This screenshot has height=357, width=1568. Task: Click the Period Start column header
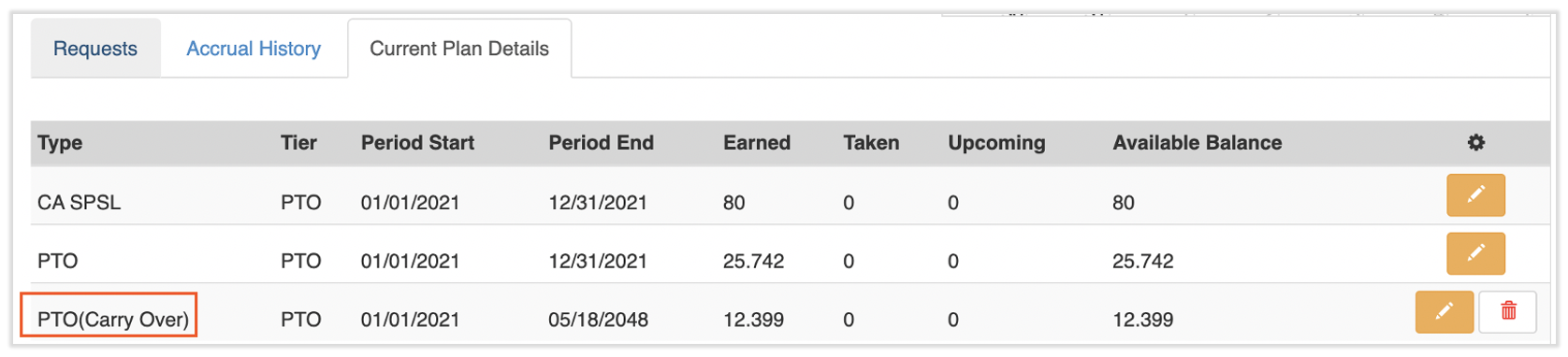coord(417,143)
